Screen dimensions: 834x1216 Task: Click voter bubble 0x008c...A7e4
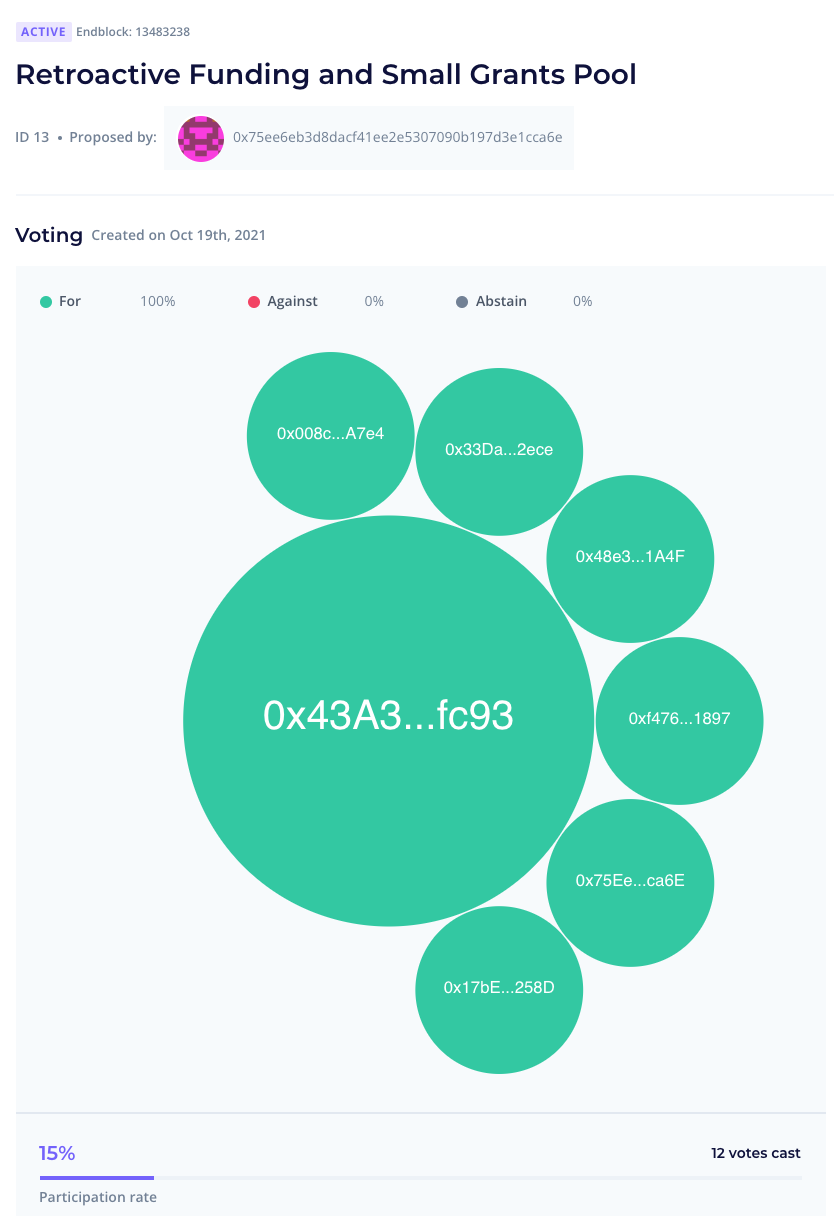point(331,435)
